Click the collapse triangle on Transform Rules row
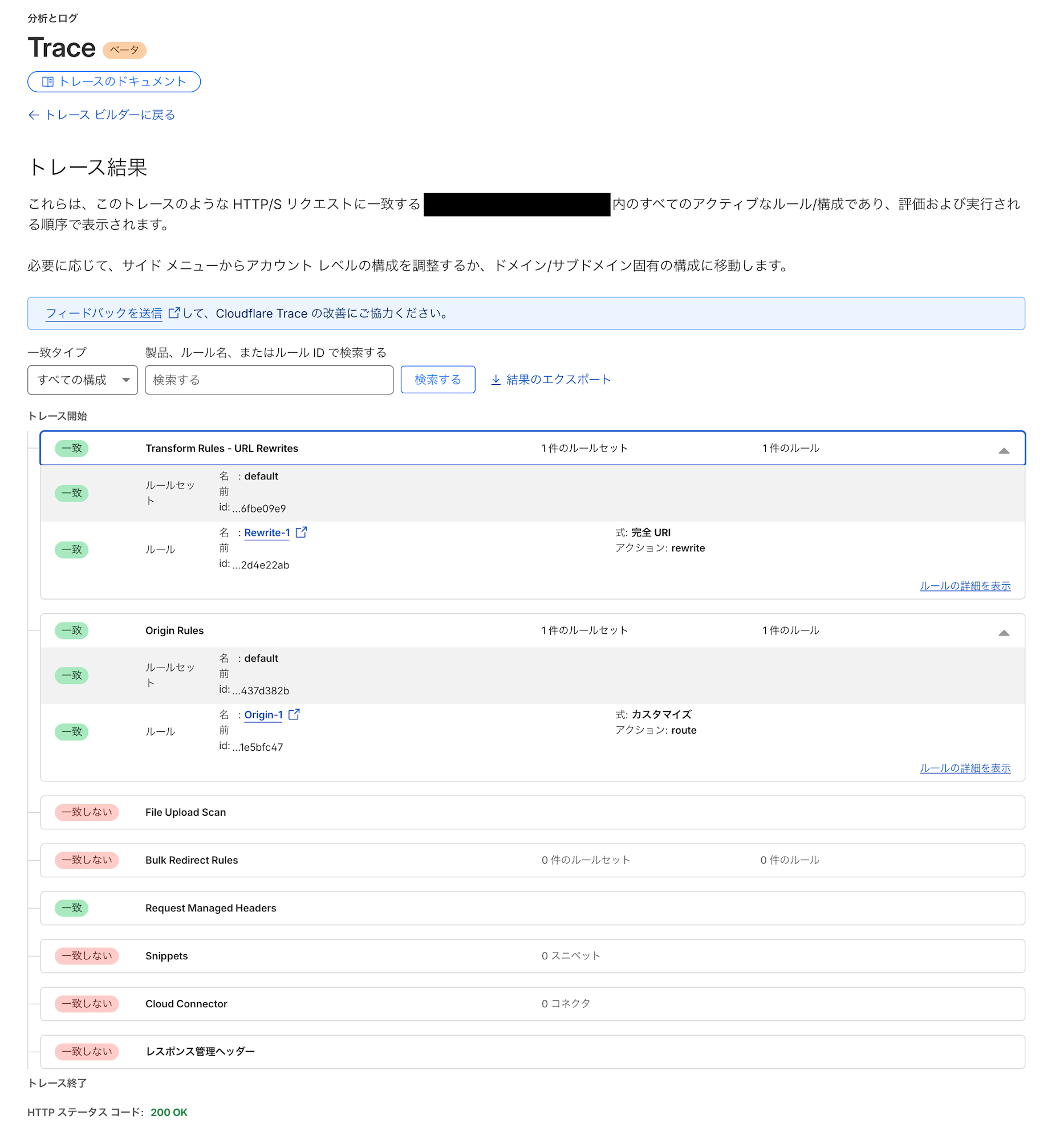Screen dimensions: 1064x1140 [x=1004, y=451]
